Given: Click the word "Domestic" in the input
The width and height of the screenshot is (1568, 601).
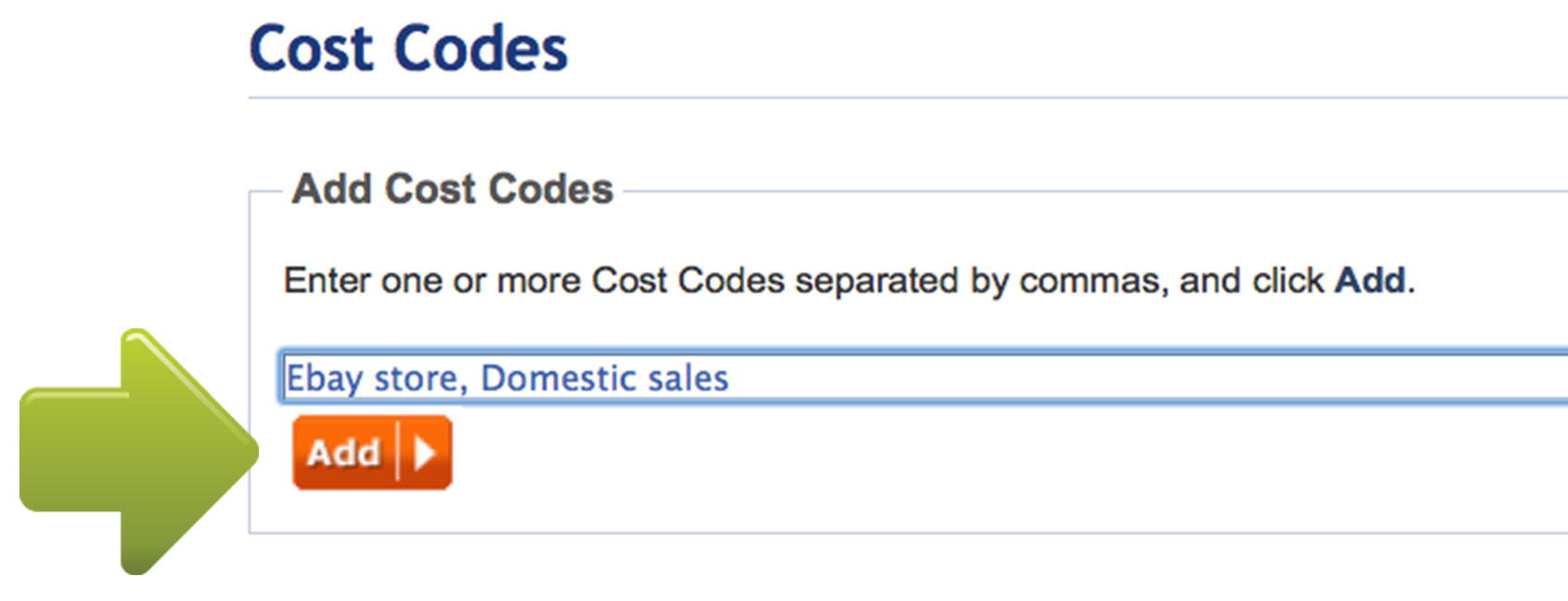Looking at the screenshot, I should tap(557, 378).
